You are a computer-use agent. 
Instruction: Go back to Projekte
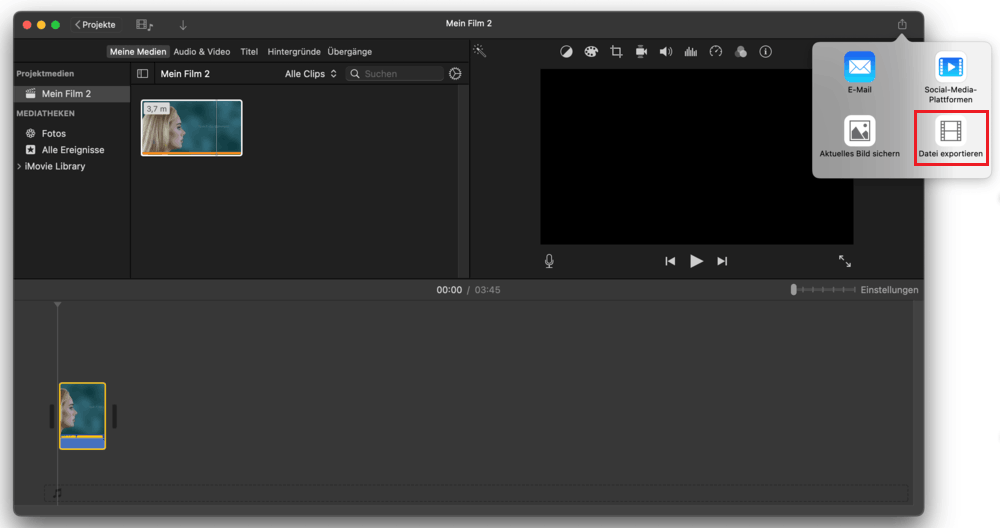coord(96,24)
